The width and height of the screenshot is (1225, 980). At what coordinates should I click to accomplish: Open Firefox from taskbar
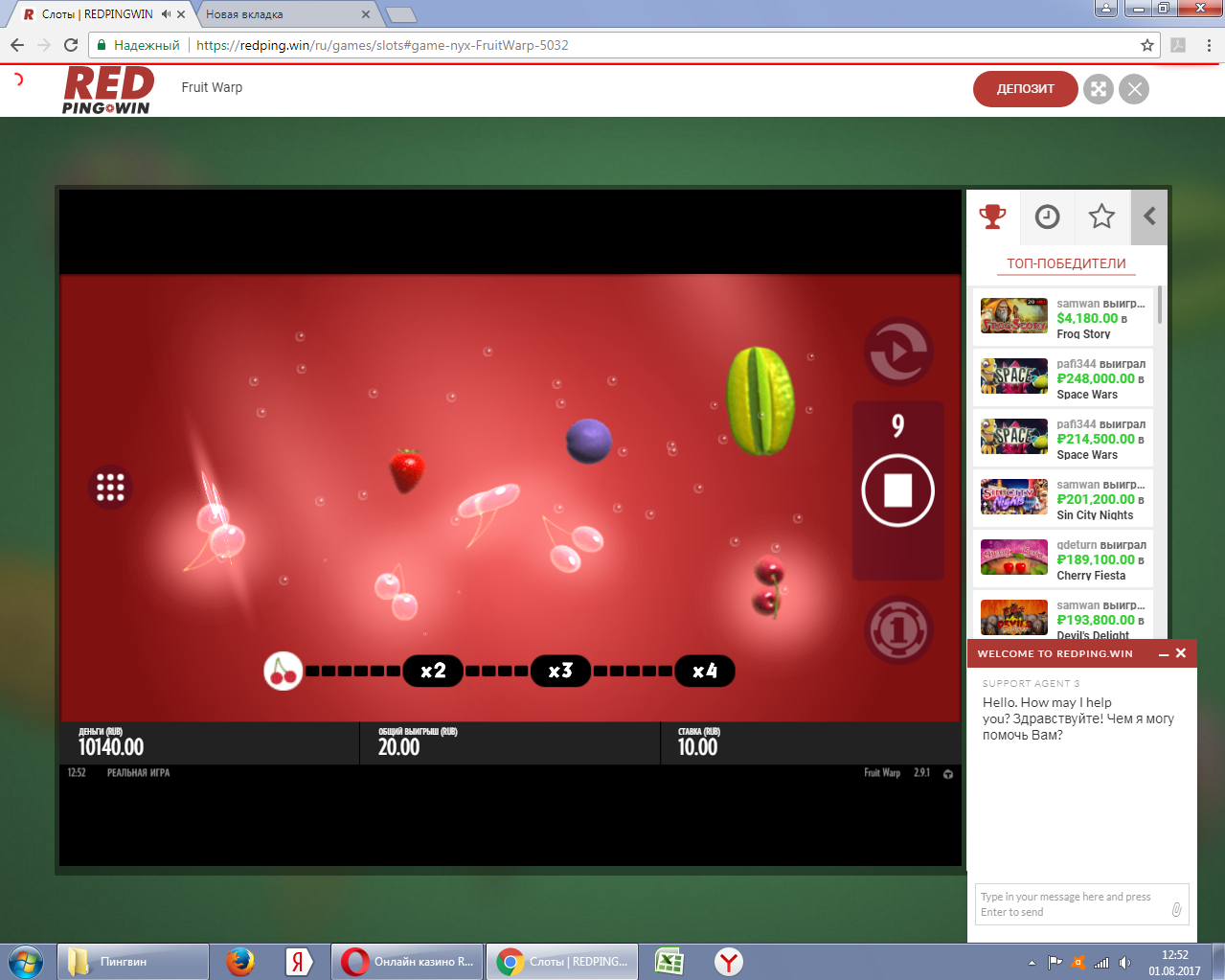(x=239, y=962)
